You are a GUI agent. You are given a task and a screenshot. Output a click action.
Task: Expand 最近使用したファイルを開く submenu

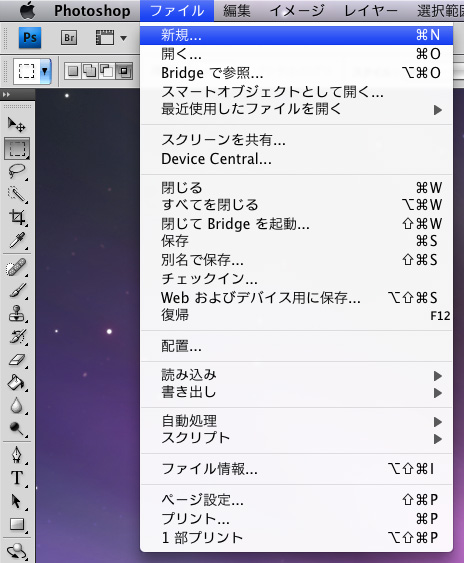click(x=296, y=109)
